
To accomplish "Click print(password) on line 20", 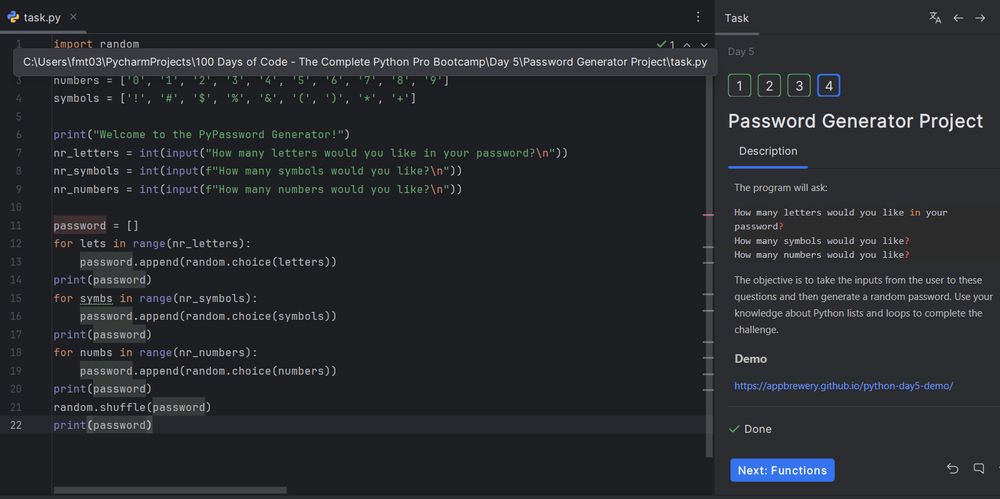I will coord(103,389).
